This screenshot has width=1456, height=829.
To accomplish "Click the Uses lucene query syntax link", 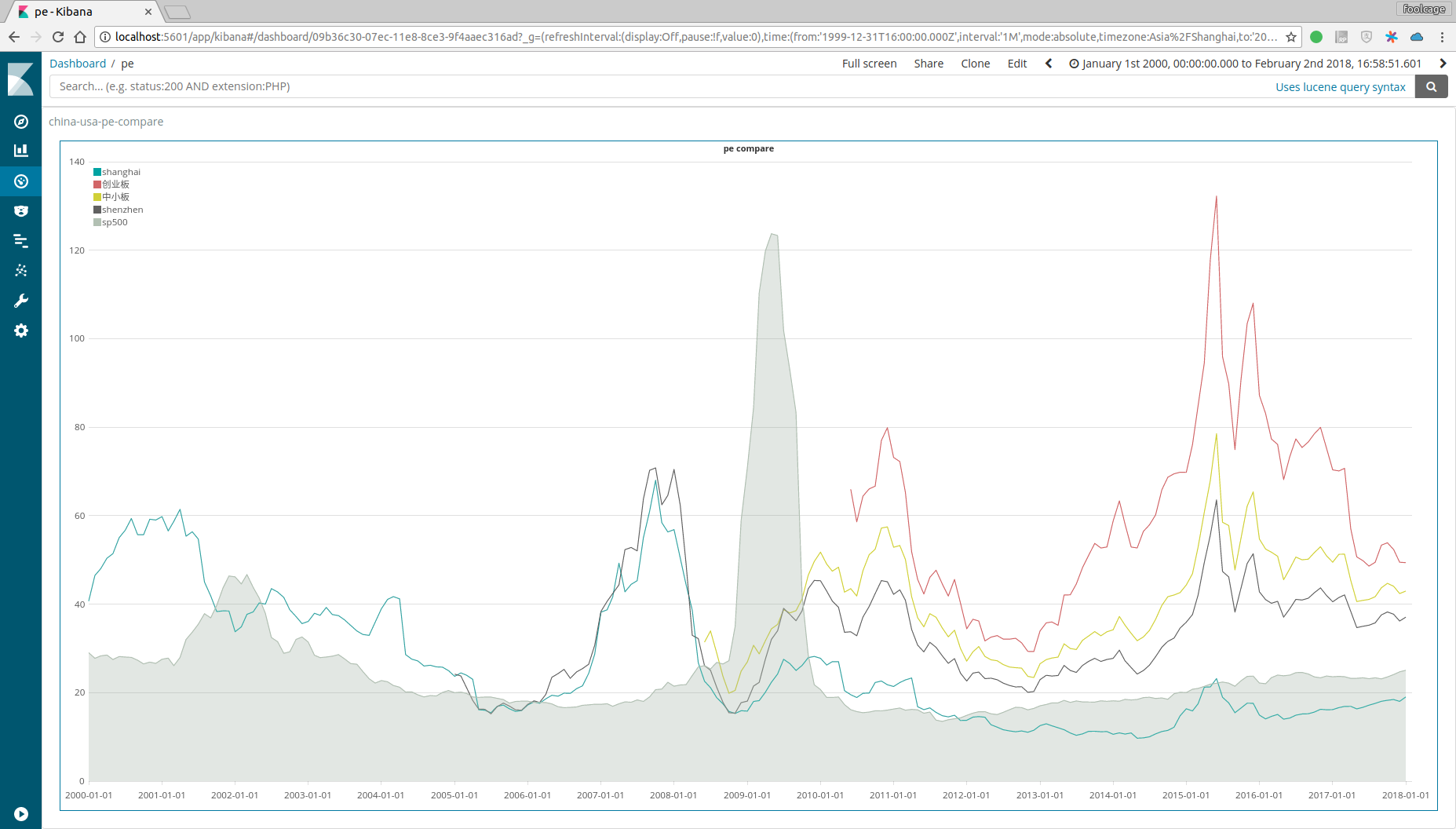I will (x=1341, y=87).
